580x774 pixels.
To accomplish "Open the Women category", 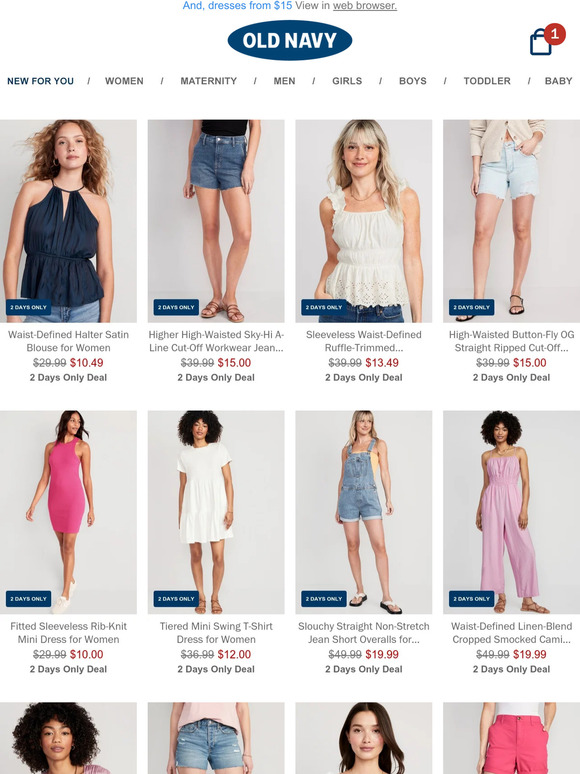I will tap(124, 81).
